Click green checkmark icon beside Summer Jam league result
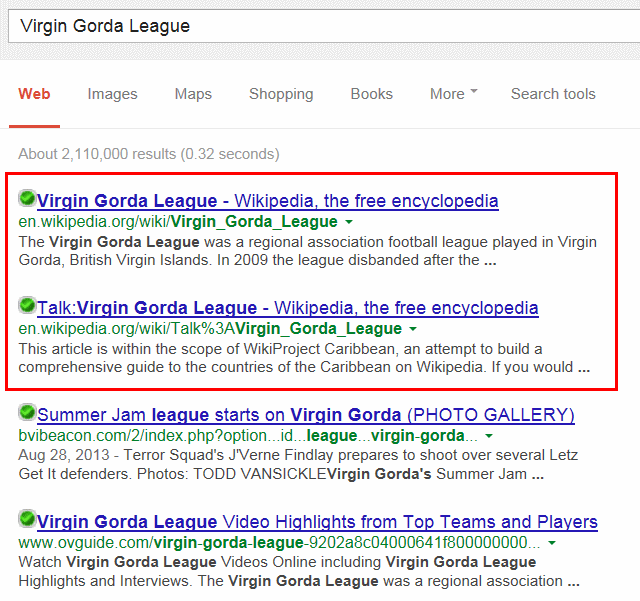Image resolution: width=640 pixels, height=601 pixels. (x=27, y=412)
